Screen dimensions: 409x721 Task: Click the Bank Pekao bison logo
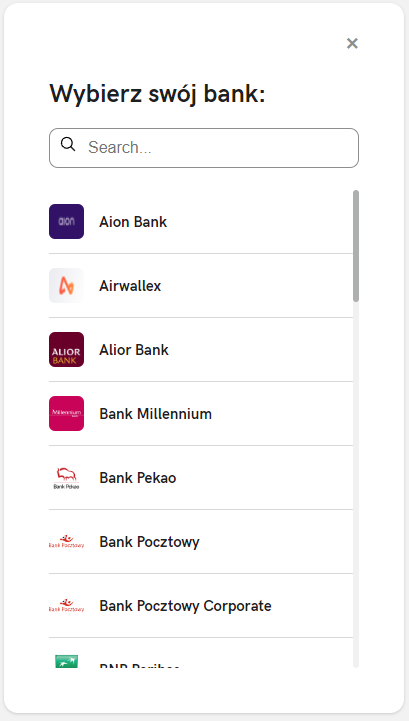tap(66, 477)
